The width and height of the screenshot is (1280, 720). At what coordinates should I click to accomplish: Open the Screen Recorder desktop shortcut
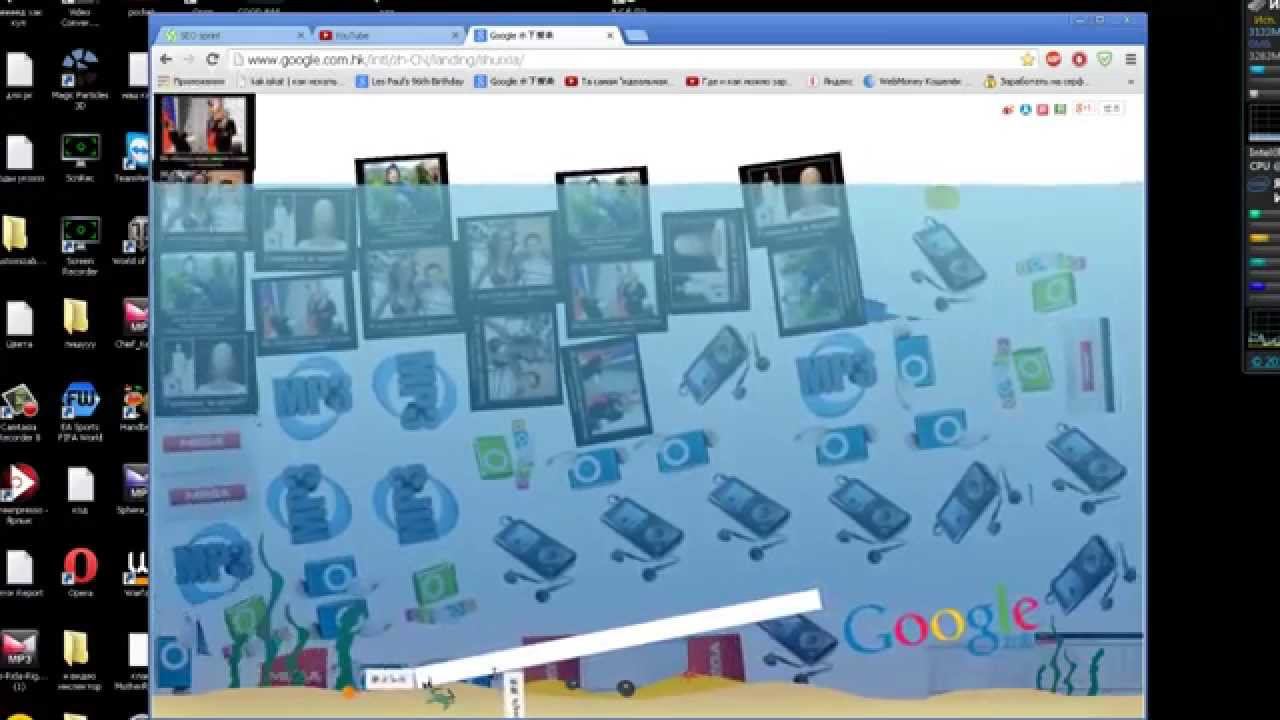[x=80, y=246]
